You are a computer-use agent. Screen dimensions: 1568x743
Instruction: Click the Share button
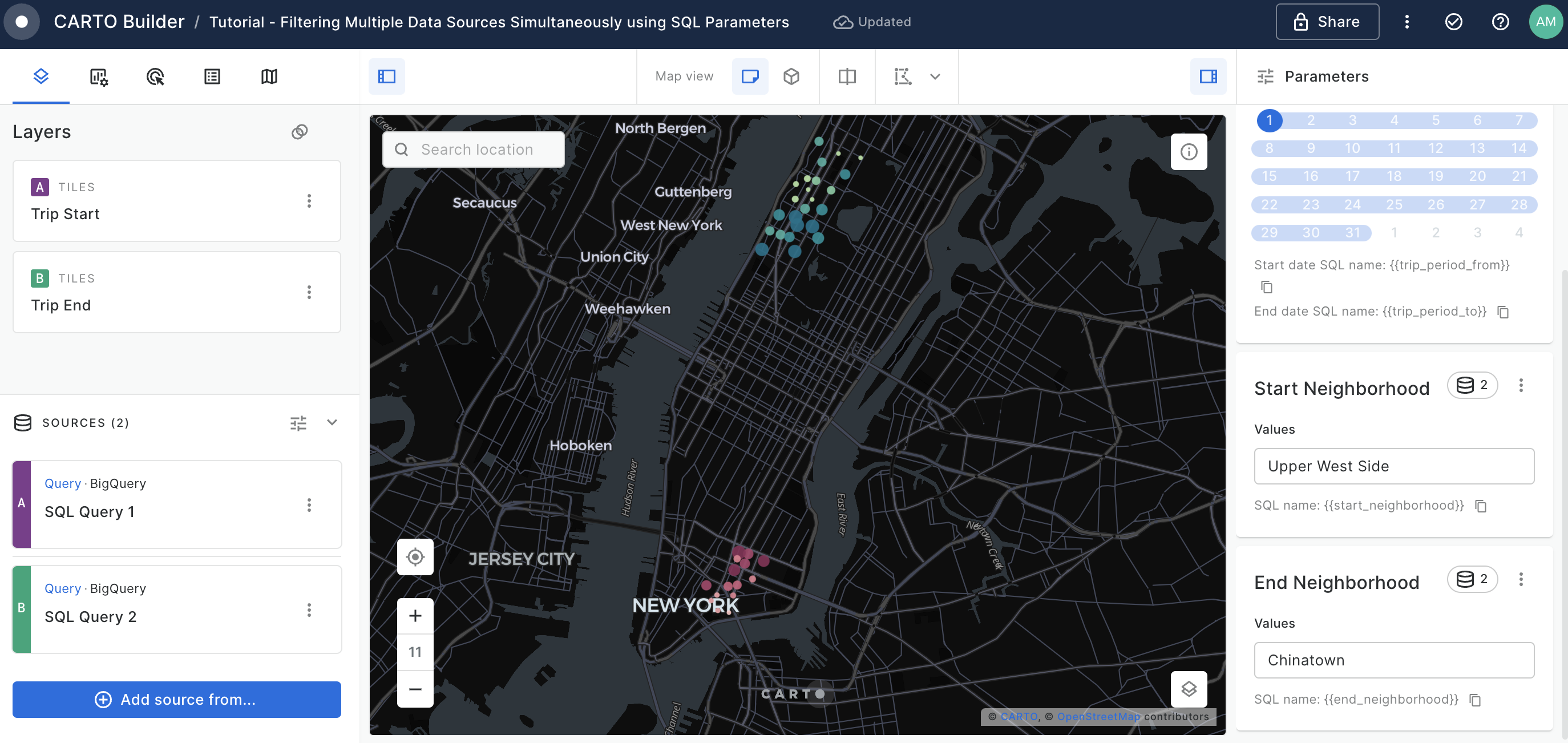[x=1327, y=22]
